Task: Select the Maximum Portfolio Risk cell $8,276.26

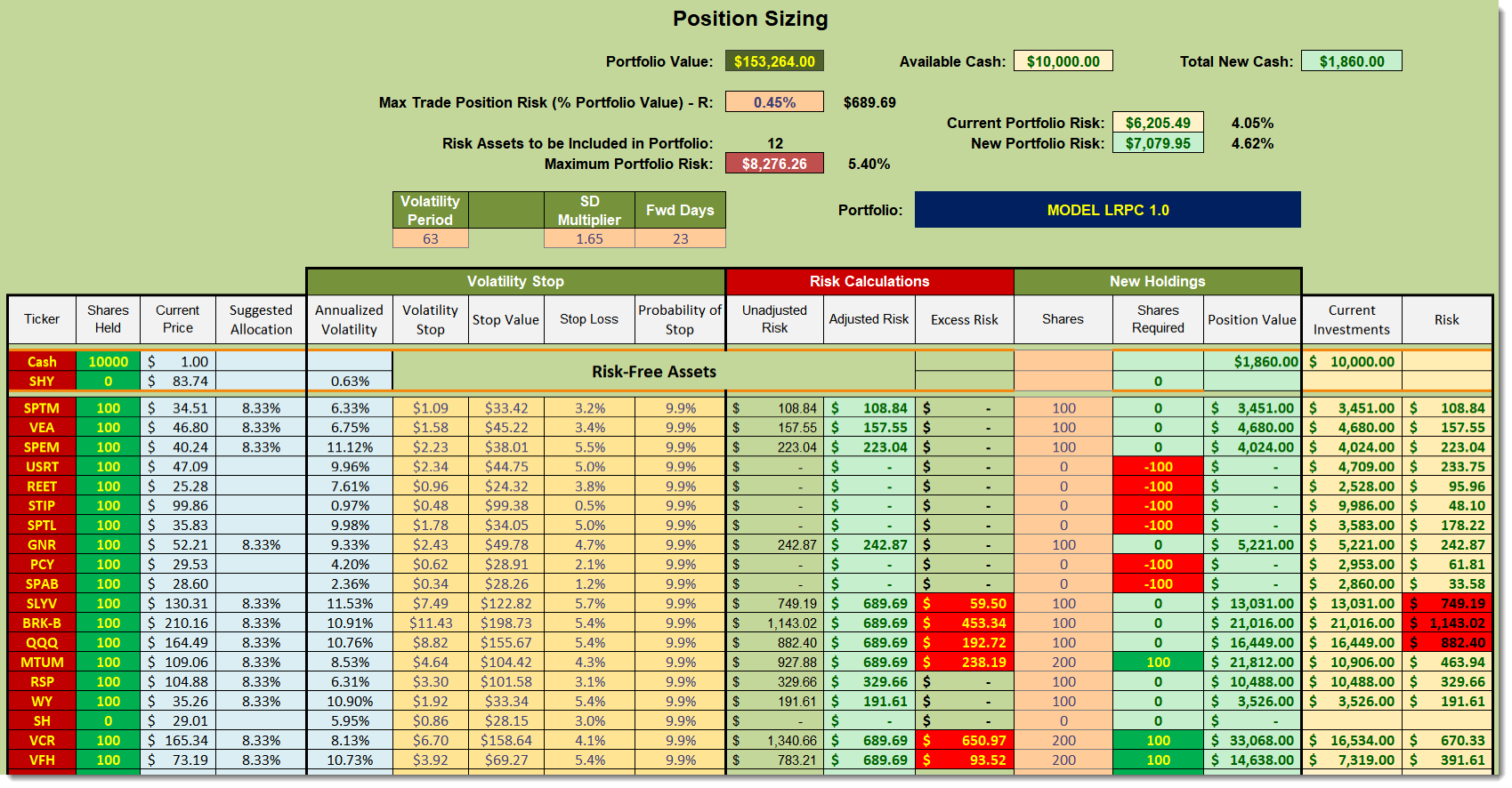Action: tap(774, 164)
